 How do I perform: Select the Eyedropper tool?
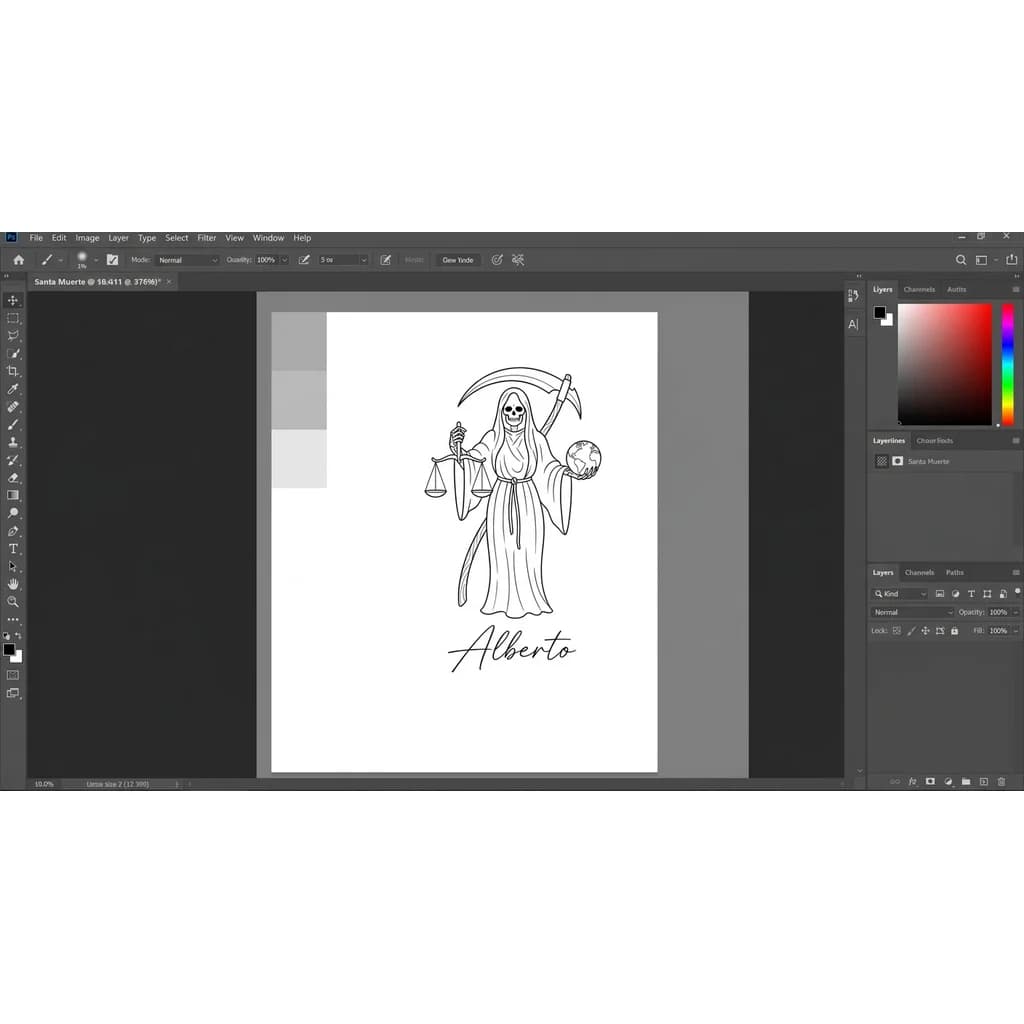[x=12, y=389]
